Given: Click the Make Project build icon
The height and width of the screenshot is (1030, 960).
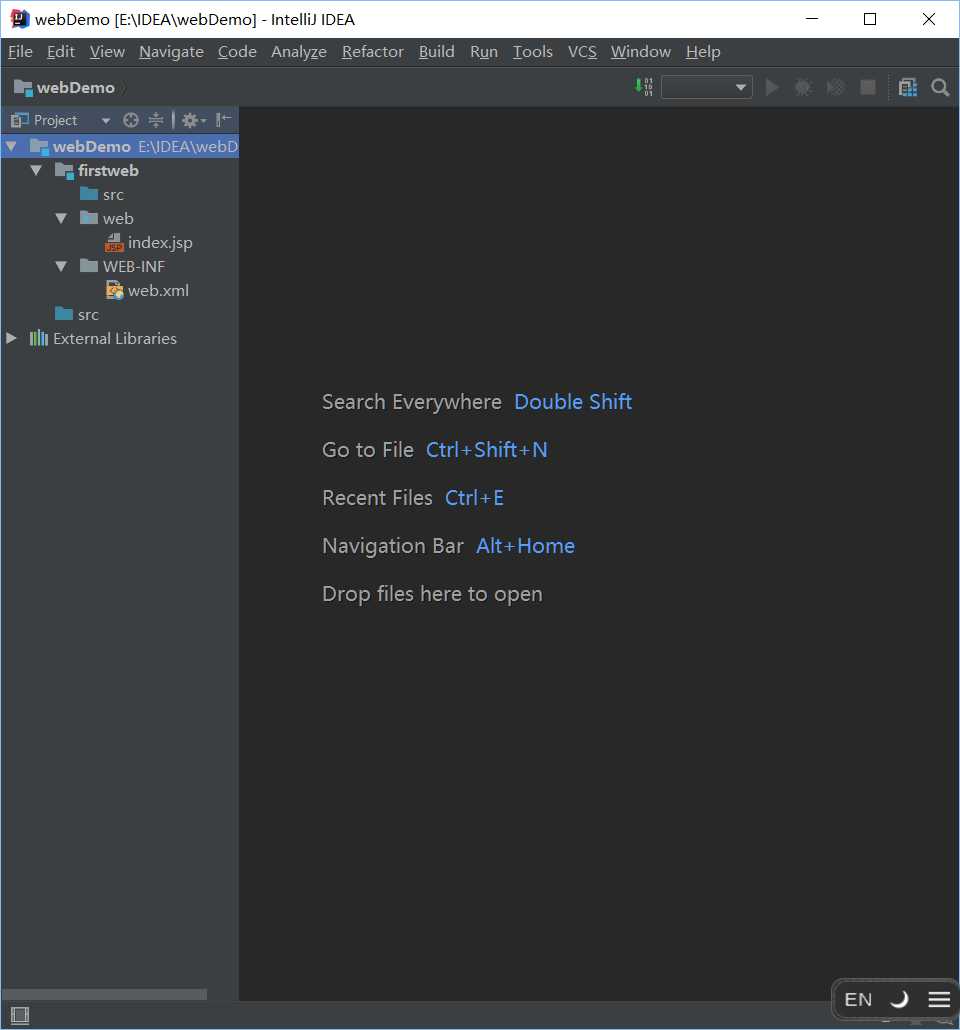Looking at the screenshot, I should pyautogui.click(x=643, y=87).
